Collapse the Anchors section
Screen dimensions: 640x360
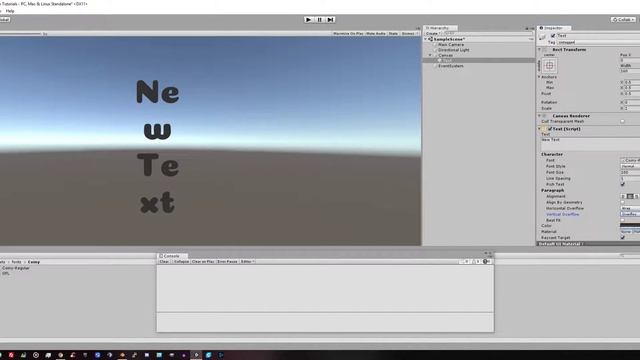pyautogui.click(x=539, y=77)
